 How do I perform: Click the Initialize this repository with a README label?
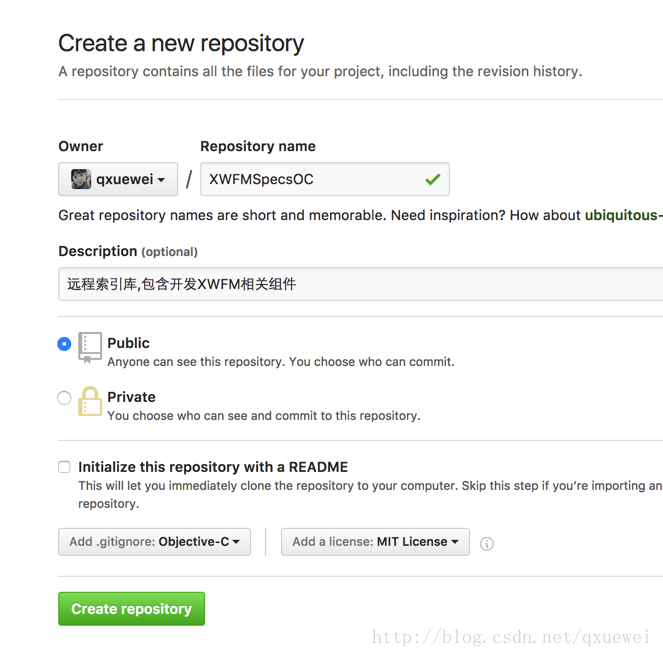(213, 467)
